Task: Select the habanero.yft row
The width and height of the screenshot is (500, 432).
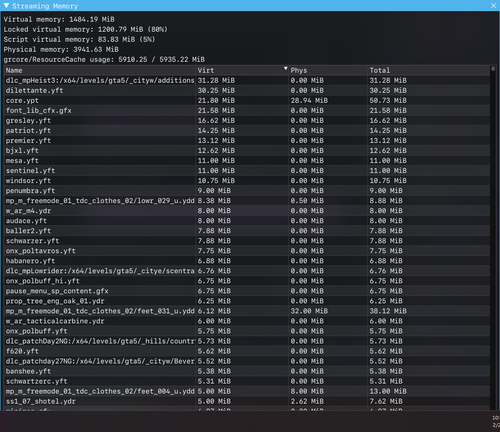Action: [x=247, y=261]
